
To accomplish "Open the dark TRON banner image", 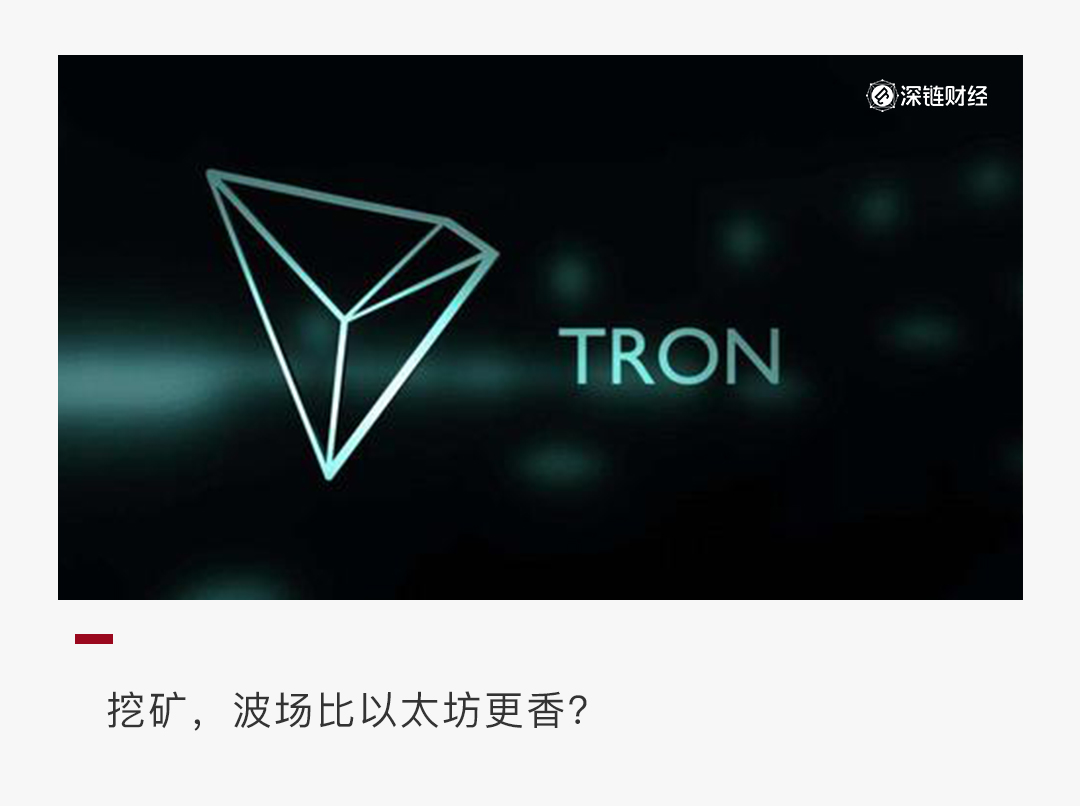I will coord(540,327).
